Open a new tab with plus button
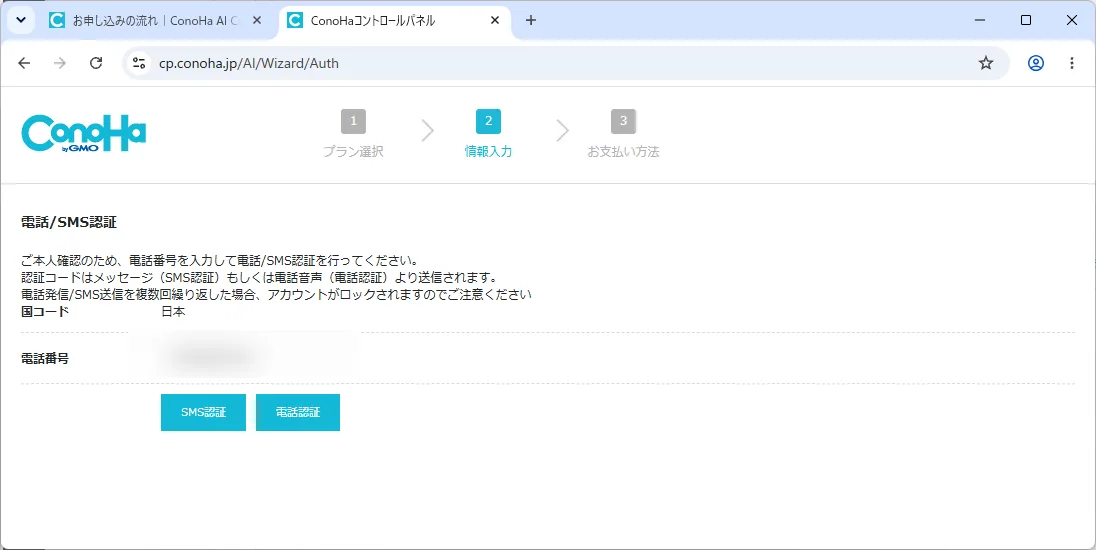 click(531, 20)
